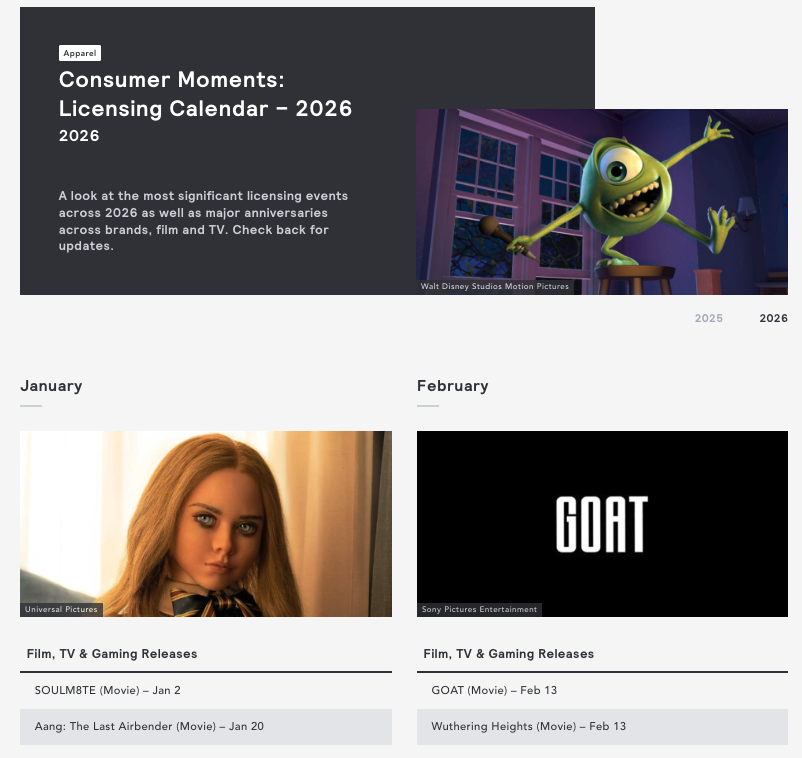Open the GOAT movie thumbnail
The width and height of the screenshot is (802, 758).
click(x=602, y=524)
